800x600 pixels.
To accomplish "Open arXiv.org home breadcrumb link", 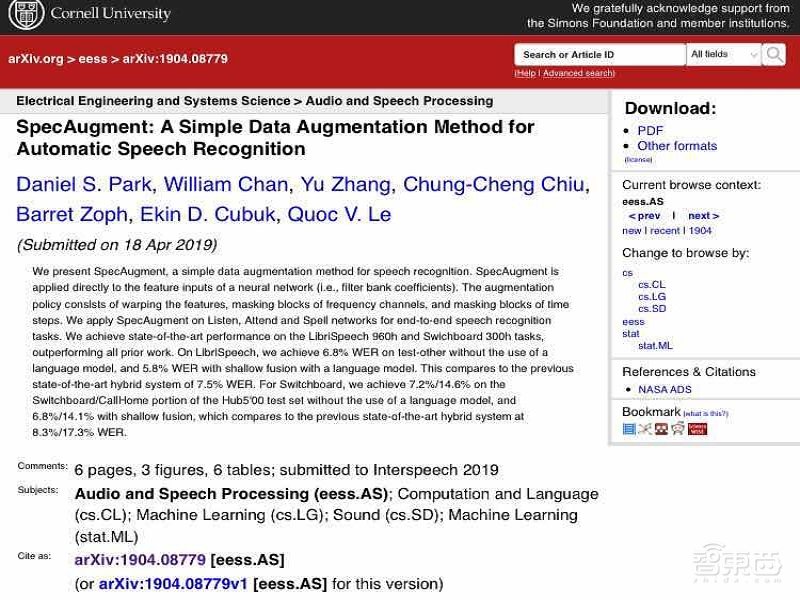I will (35, 59).
